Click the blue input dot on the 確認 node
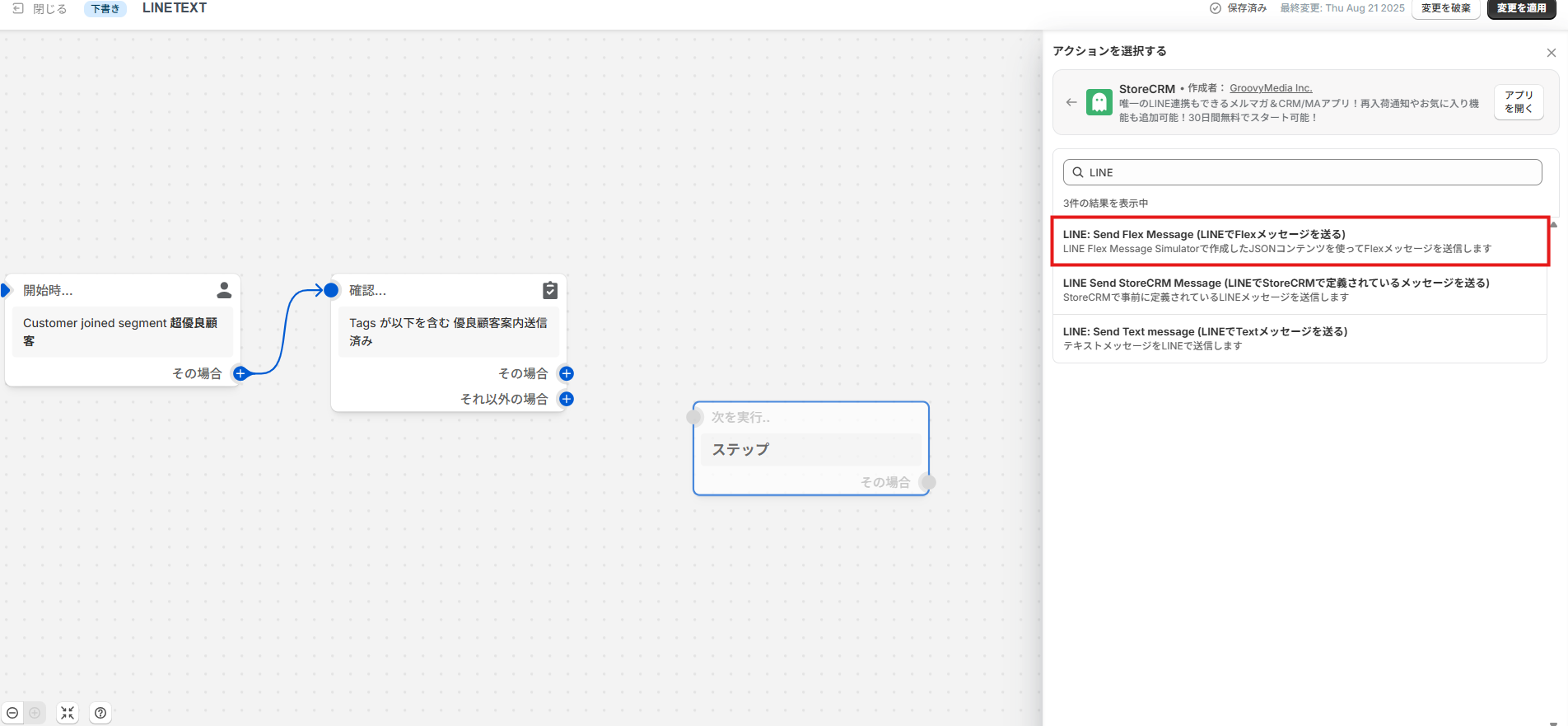 (x=331, y=290)
